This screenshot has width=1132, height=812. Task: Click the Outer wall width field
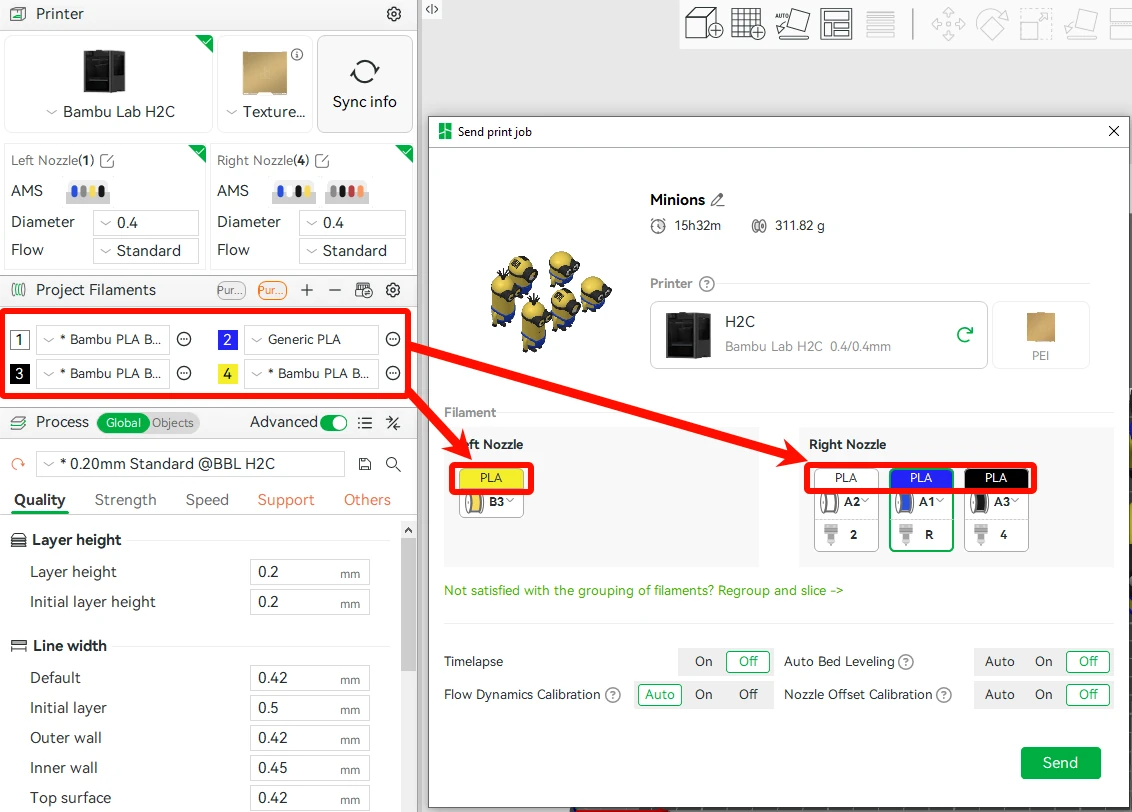coord(310,738)
